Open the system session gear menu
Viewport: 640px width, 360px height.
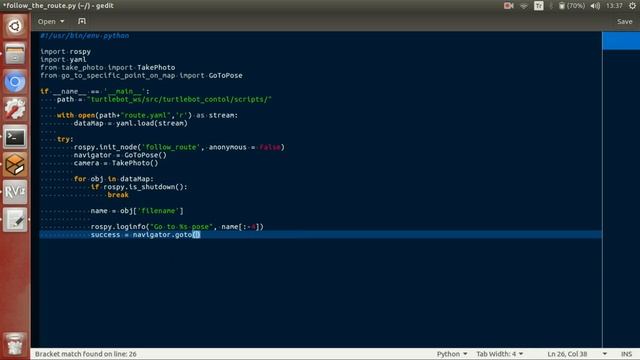[632, 6]
